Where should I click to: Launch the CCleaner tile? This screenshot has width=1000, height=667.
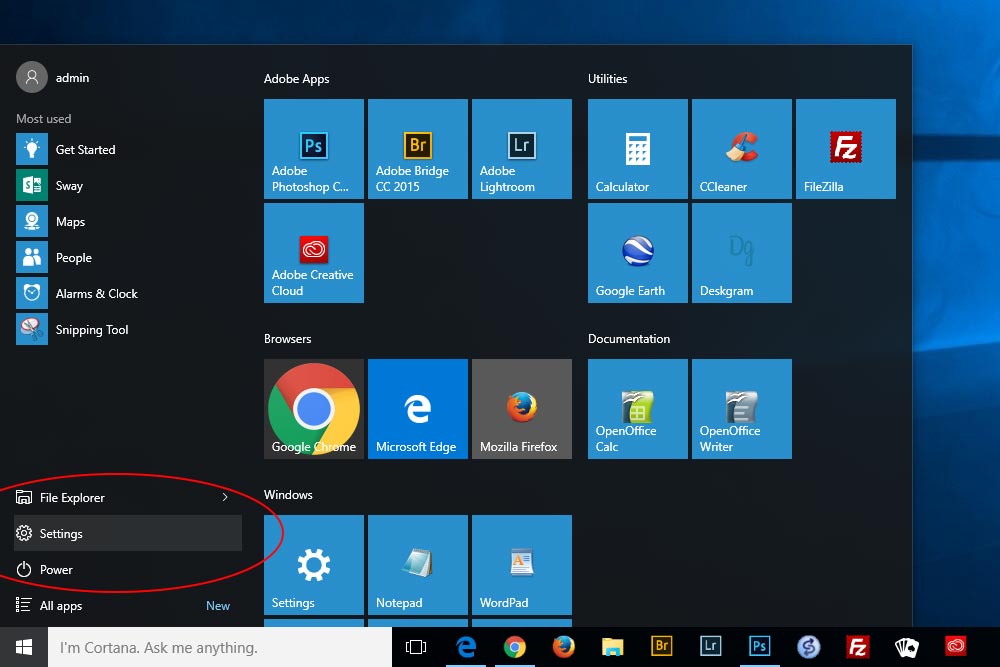(x=741, y=148)
